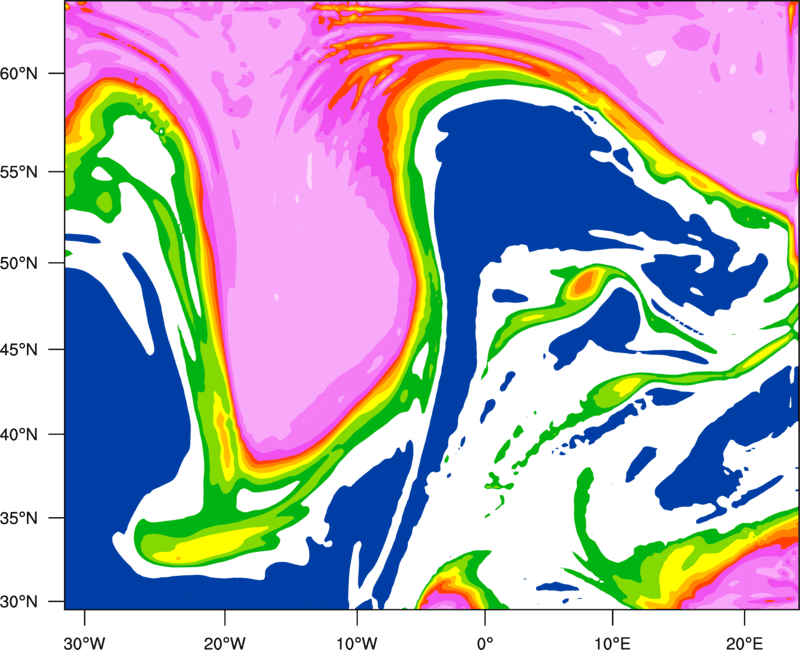Select the 55°N latitude label
The width and height of the screenshot is (800, 650).
[x=19, y=172]
